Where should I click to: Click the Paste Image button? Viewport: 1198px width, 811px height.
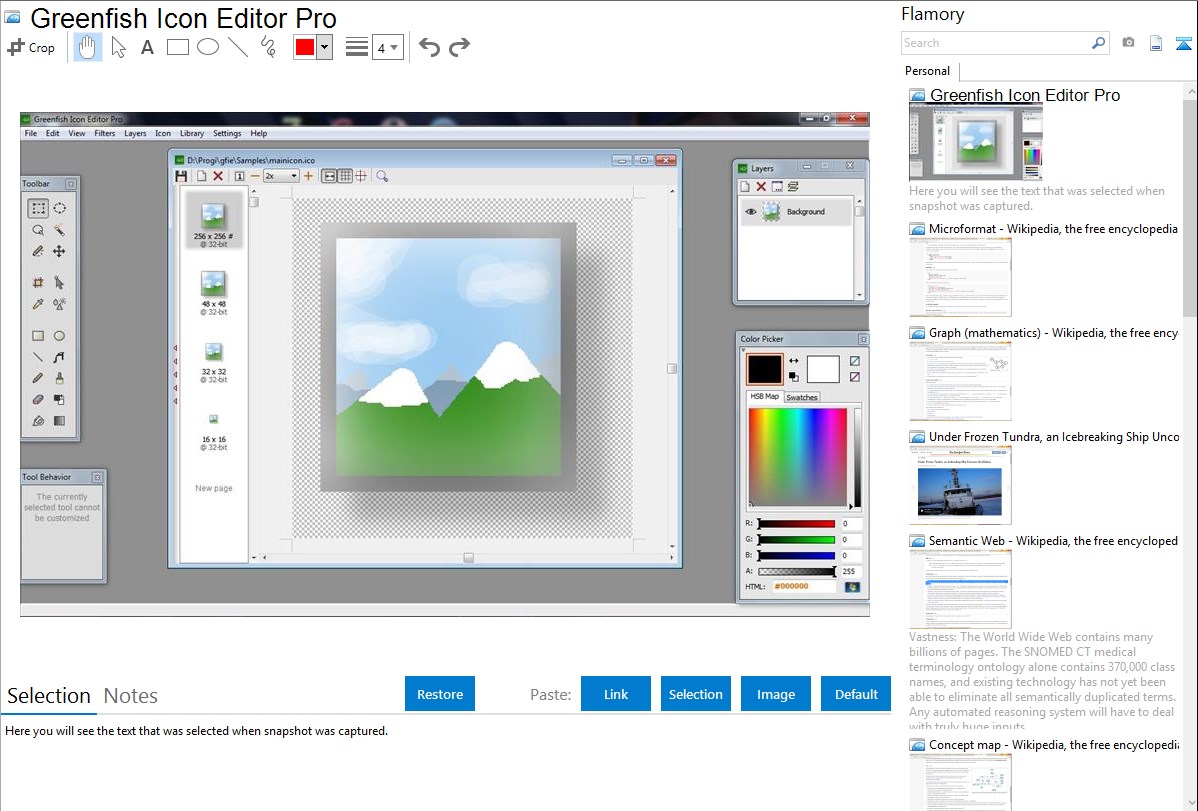point(775,694)
